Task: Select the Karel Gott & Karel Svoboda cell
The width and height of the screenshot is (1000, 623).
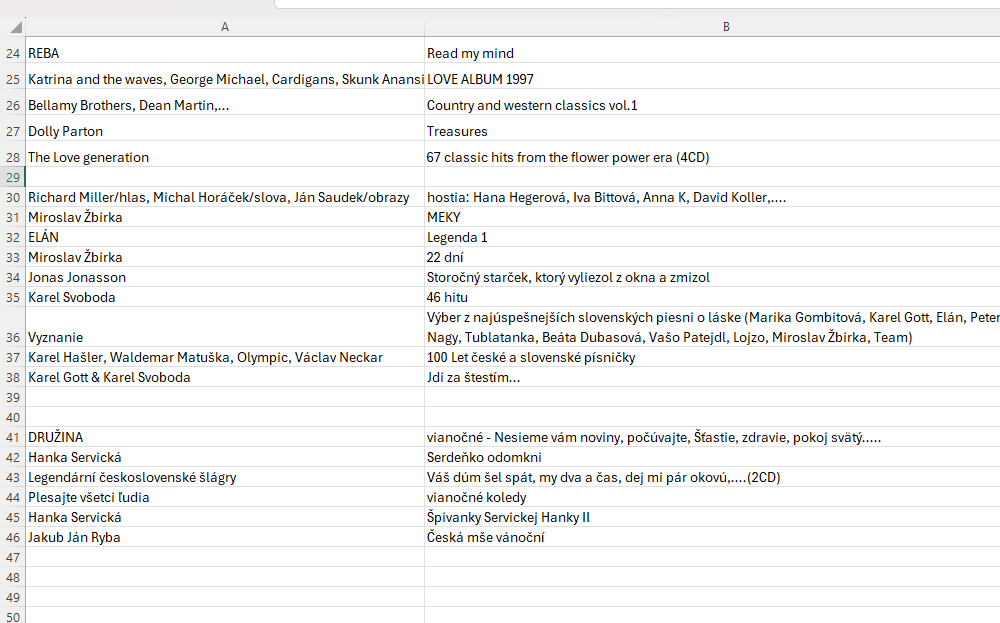Action: 225,377
